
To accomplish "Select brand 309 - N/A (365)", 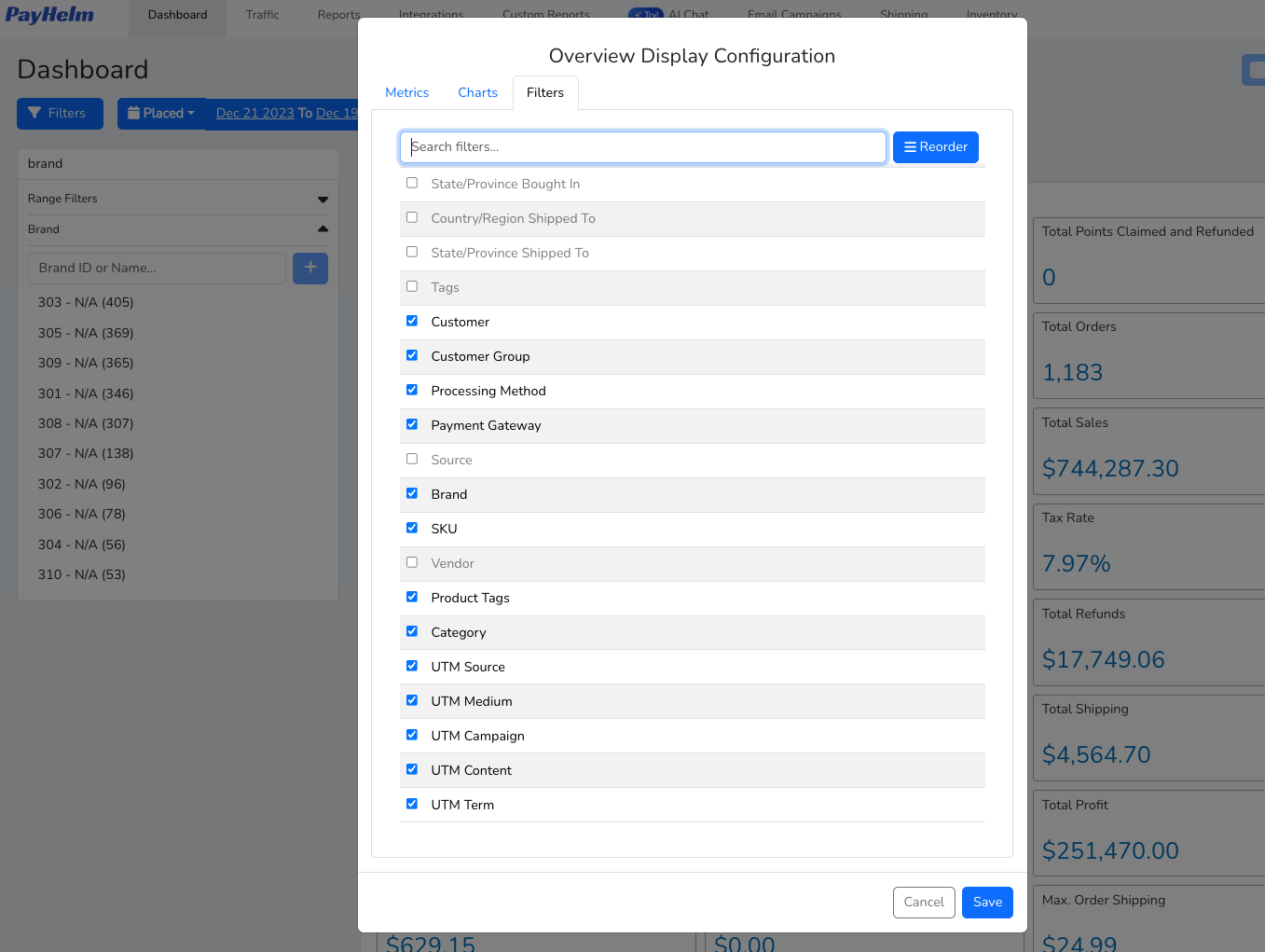I will point(86,363).
